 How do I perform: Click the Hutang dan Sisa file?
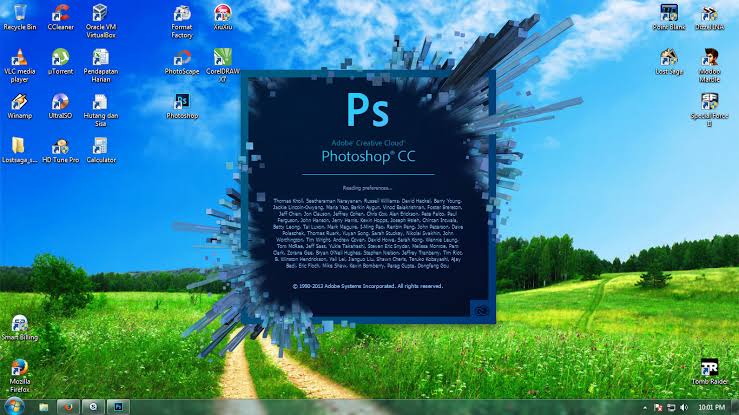click(x=100, y=110)
